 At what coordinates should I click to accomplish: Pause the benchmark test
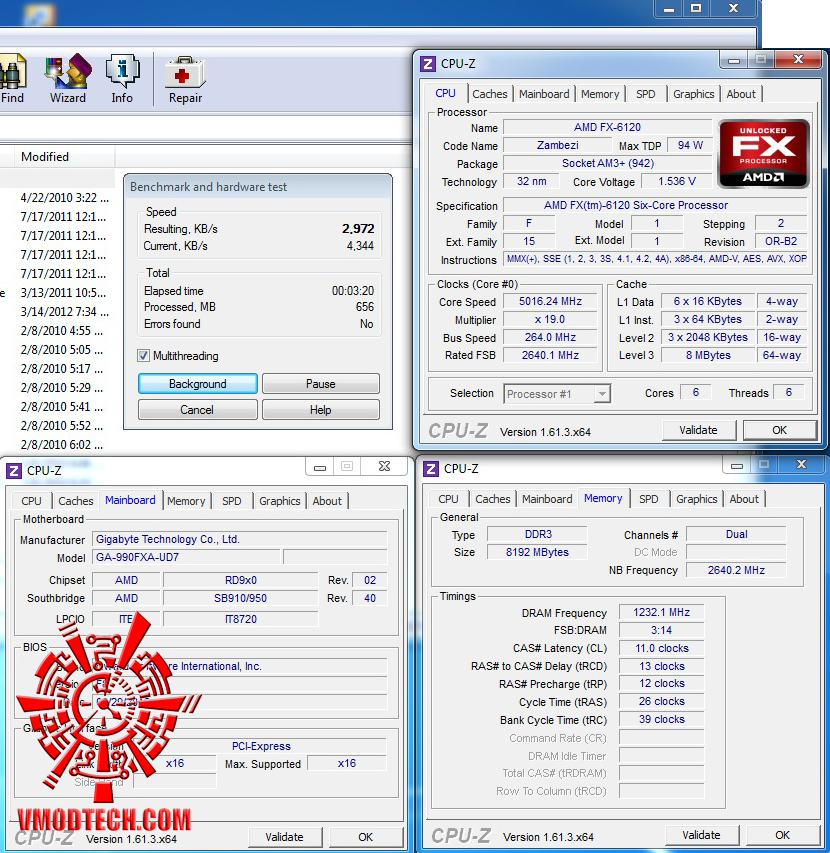pos(320,384)
